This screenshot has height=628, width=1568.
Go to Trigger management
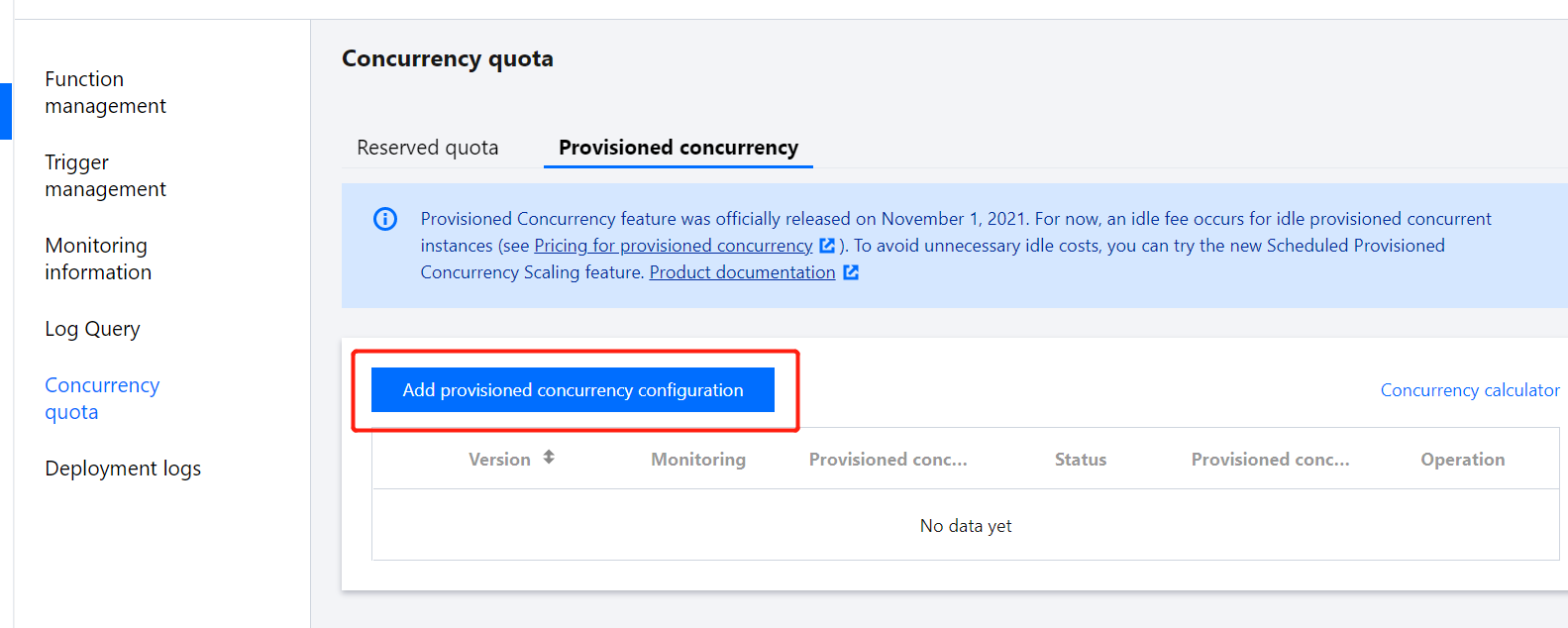pyautogui.click(x=105, y=175)
